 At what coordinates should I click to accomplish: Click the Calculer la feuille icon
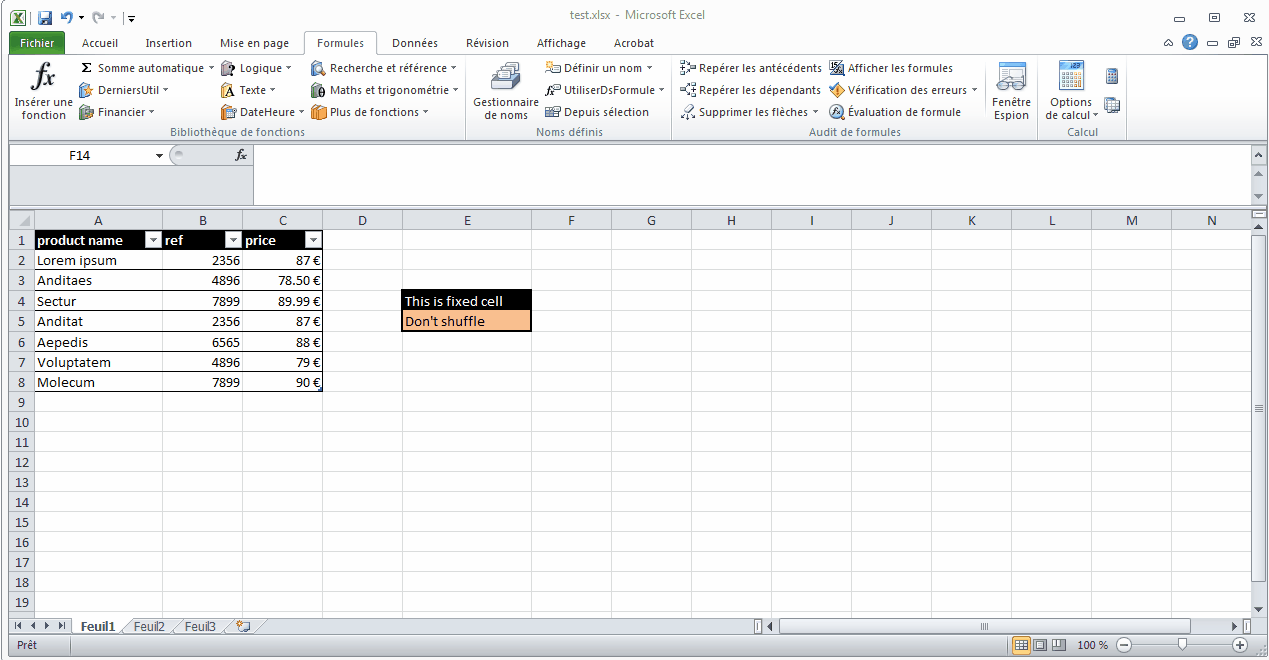point(1112,105)
